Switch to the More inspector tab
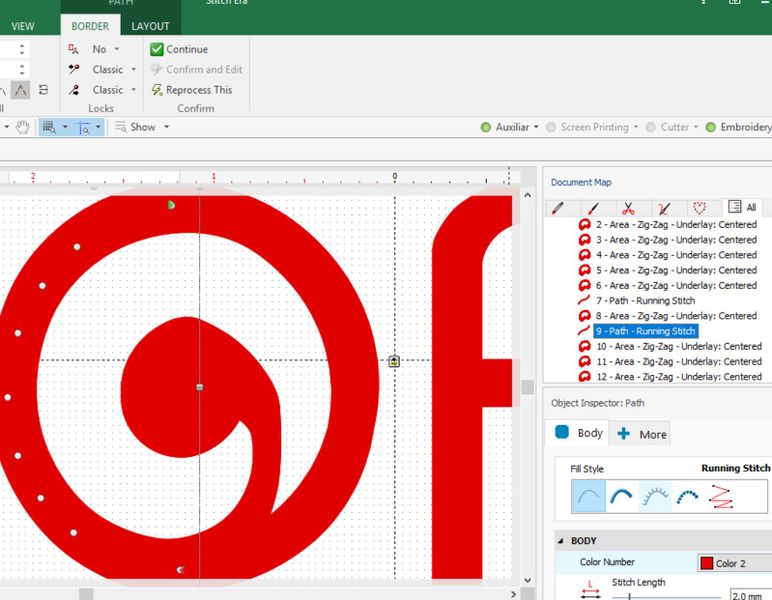 point(641,434)
